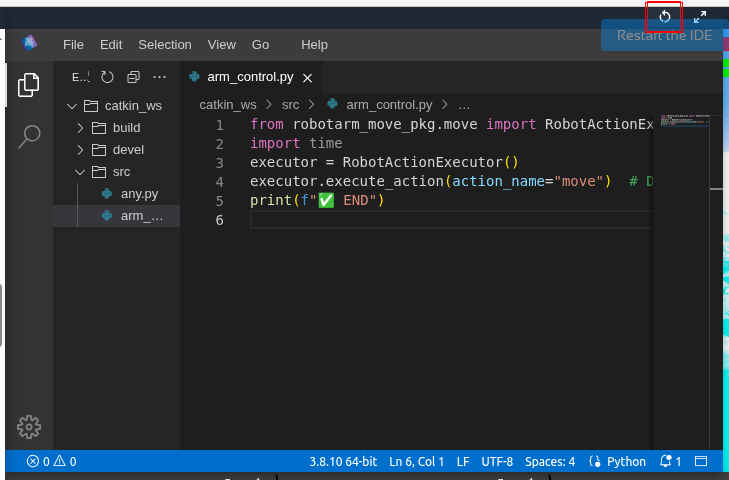The height and width of the screenshot is (480, 729).
Task: Click the editor minimap
Action: point(684,120)
